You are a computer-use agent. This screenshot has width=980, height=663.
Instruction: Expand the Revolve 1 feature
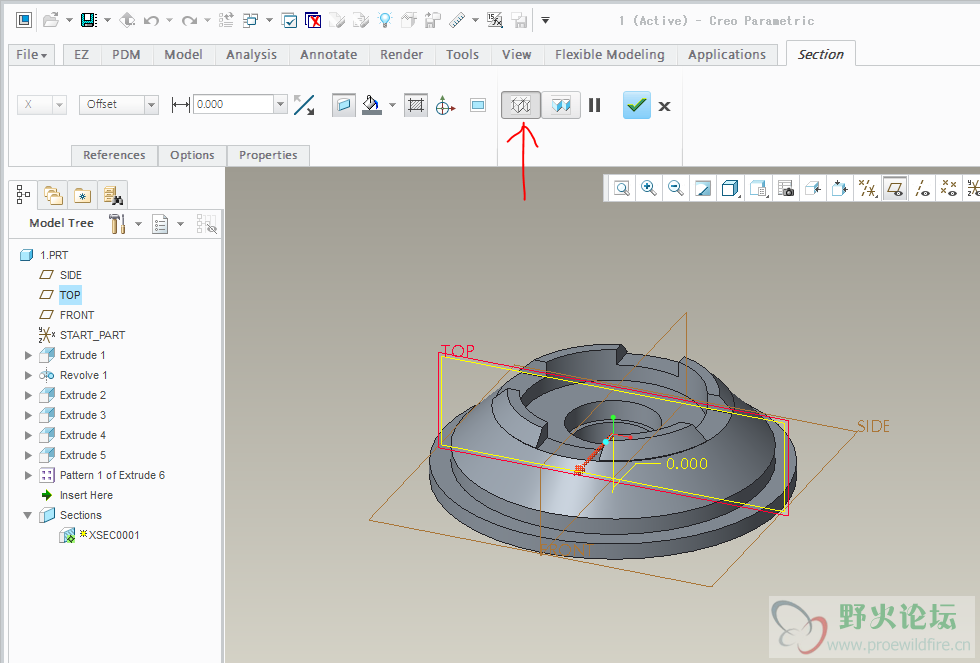[x=28, y=375]
